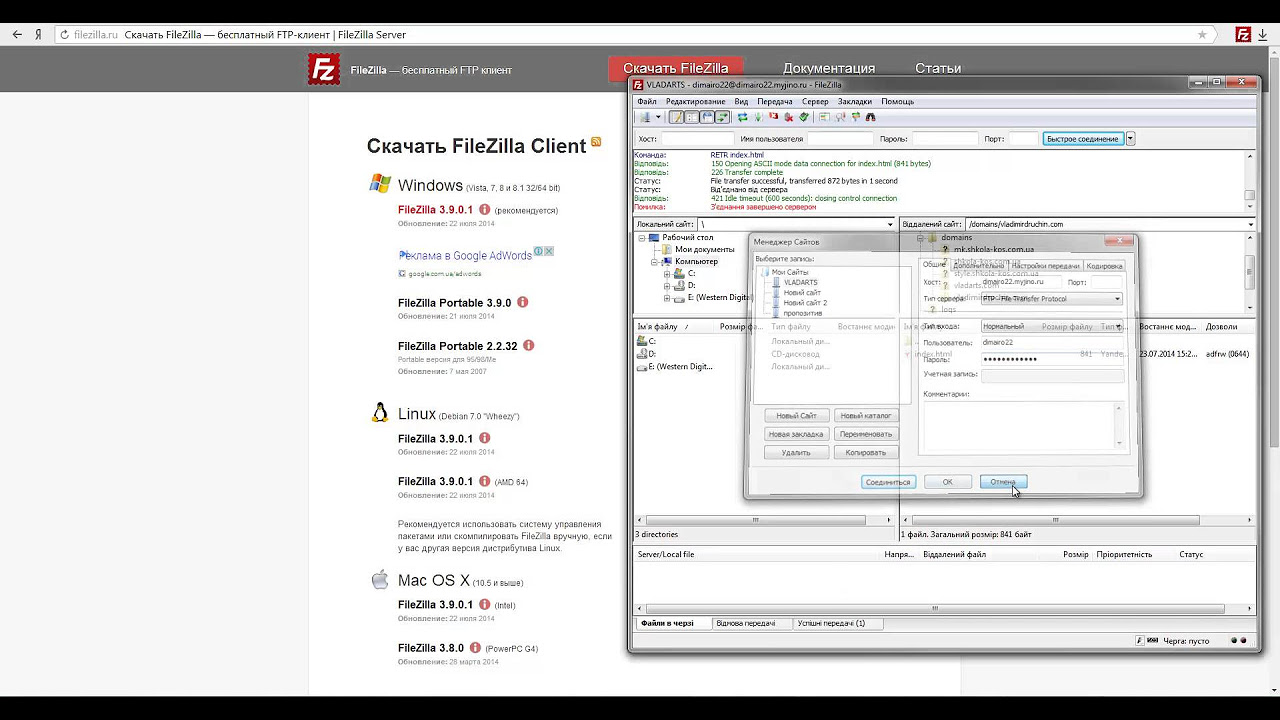Click the Пользователь field in Site Manager

point(1051,343)
